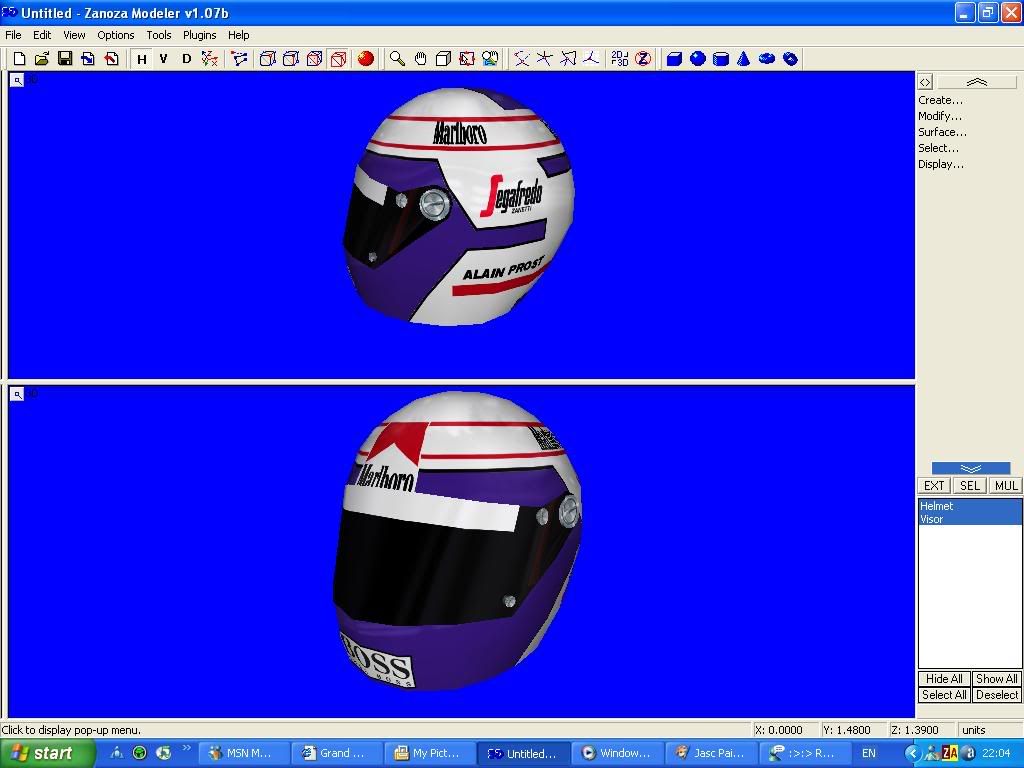1024x768 pixels.
Task: Create a Box primitive
Action: tap(676, 59)
